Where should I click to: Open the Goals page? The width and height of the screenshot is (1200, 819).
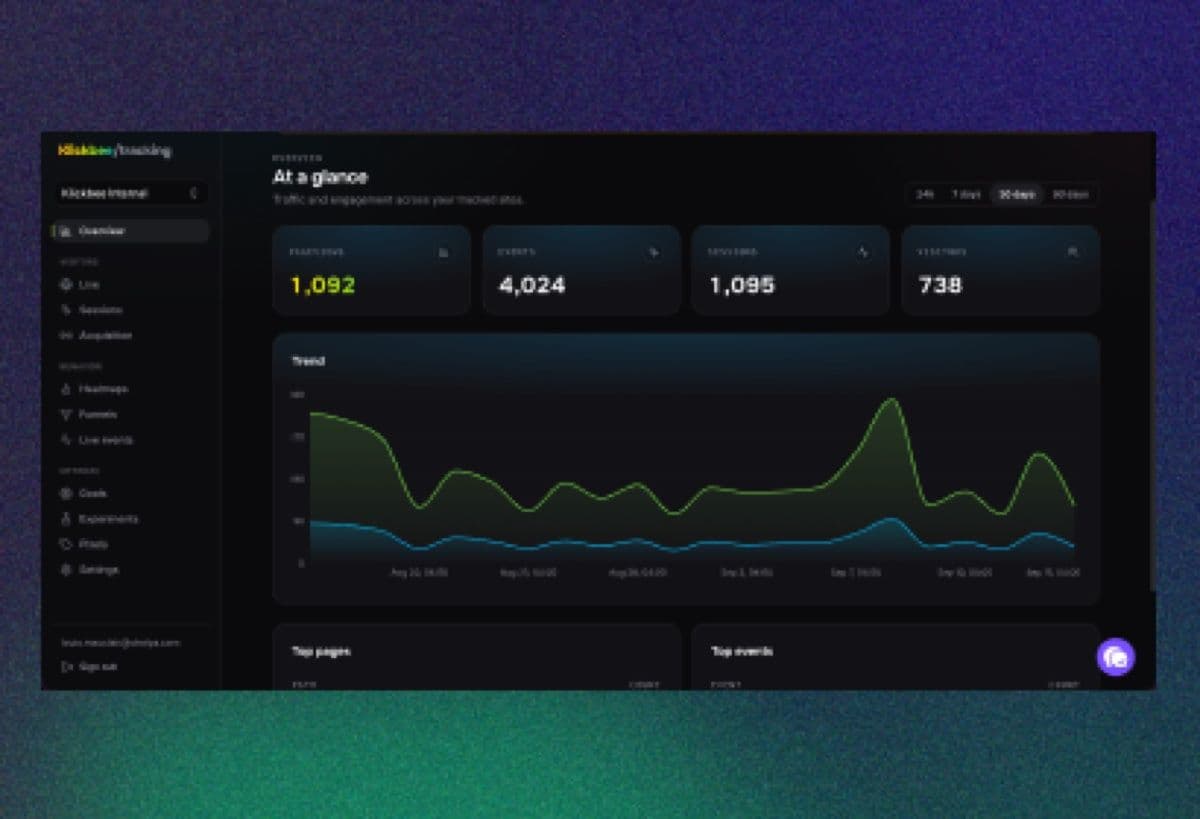click(x=93, y=493)
